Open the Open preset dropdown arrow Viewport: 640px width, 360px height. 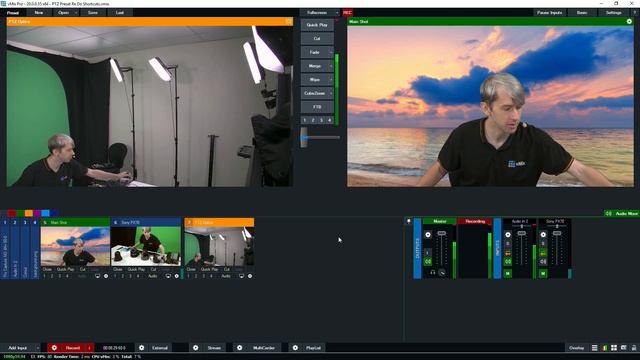click(76, 13)
